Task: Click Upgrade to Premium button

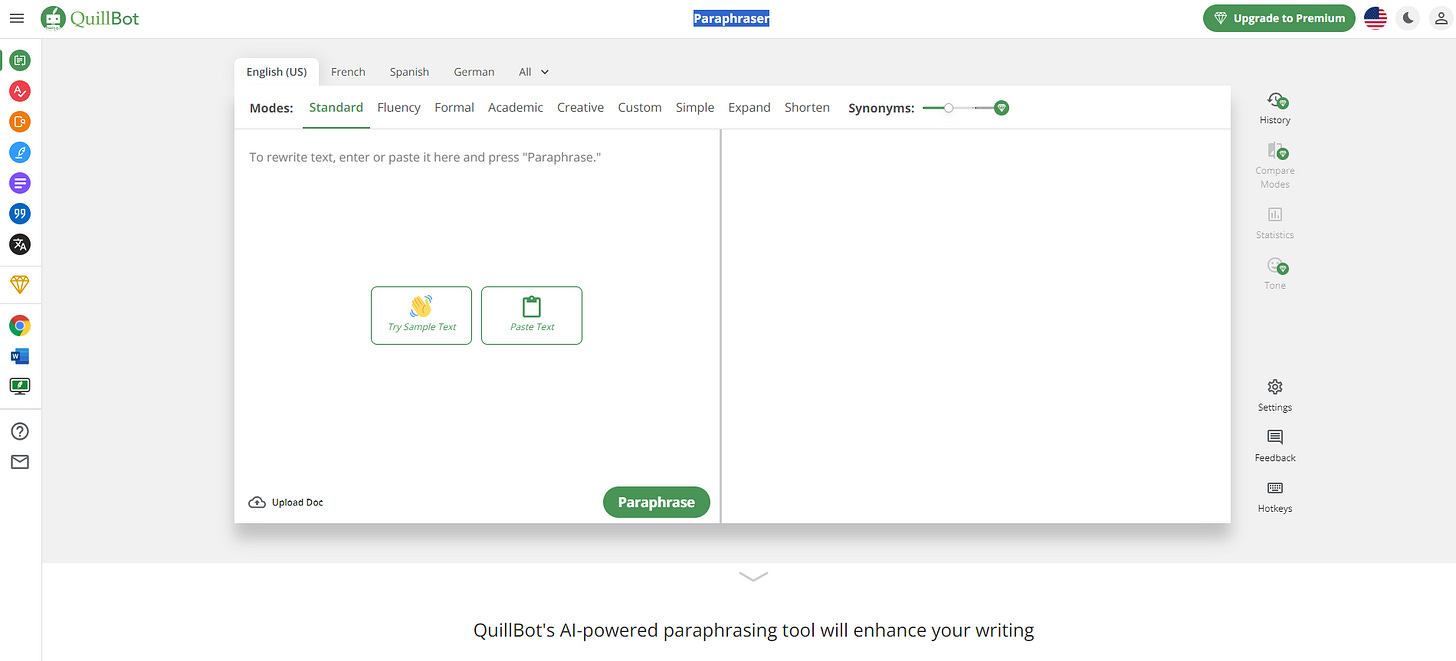Action: coord(1279,18)
